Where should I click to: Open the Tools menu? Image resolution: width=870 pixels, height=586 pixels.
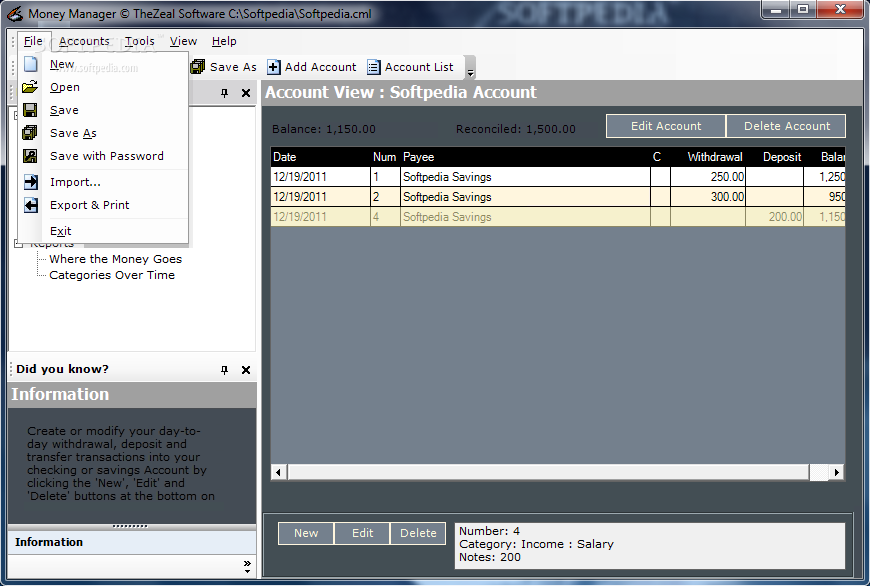(139, 41)
